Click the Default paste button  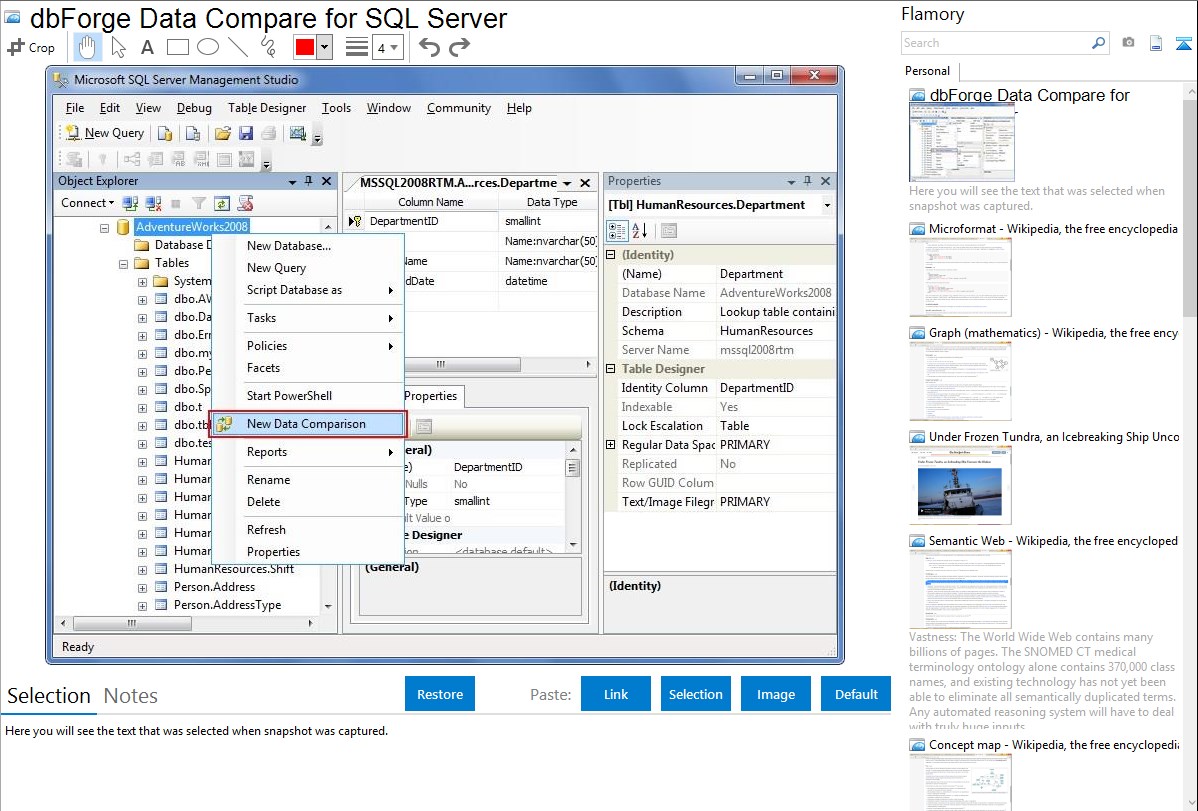point(856,694)
